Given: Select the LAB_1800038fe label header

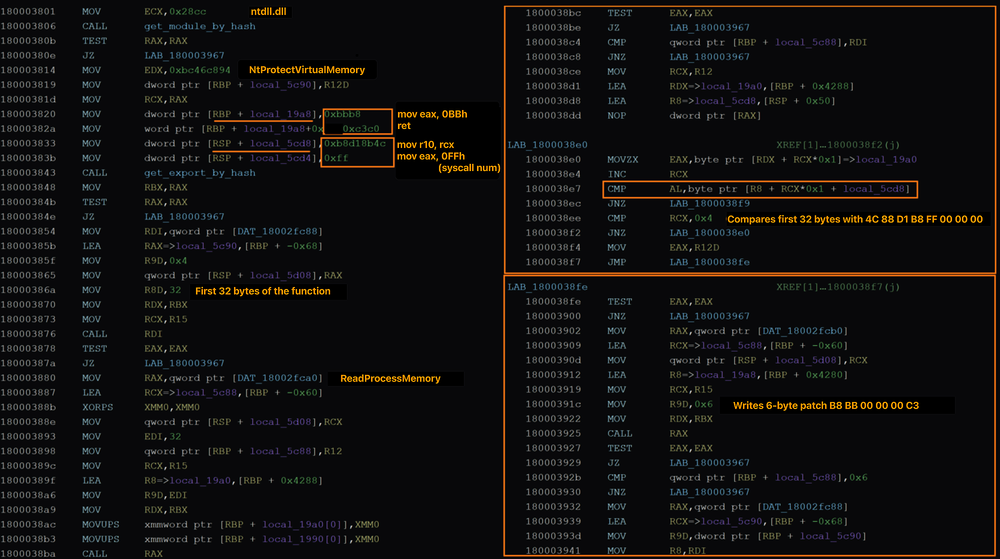Looking at the screenshot, I should pyautogui.click(x=547, y=286).
